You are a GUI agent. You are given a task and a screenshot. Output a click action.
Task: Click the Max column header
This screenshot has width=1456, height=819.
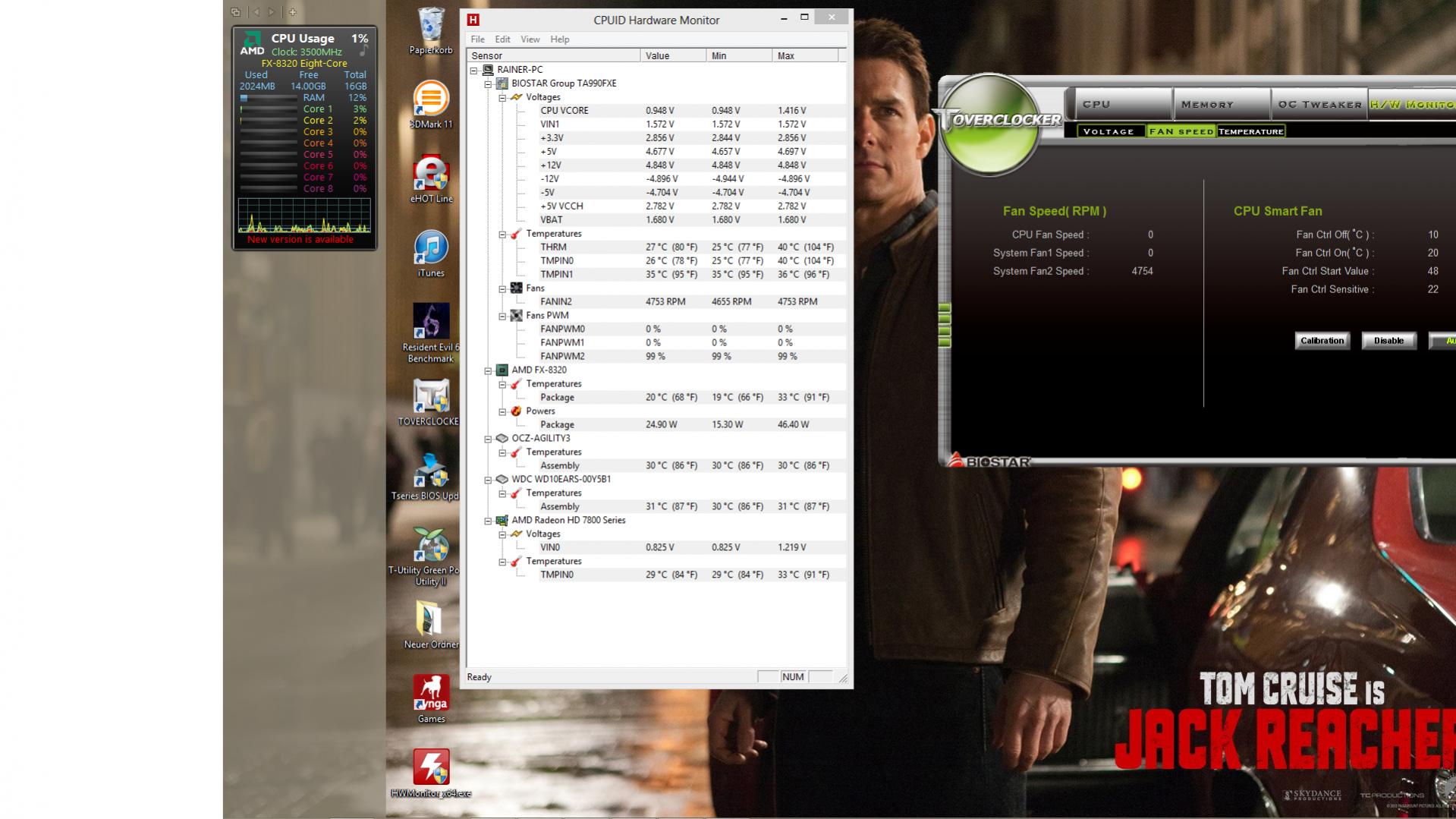tap(806, 56)
